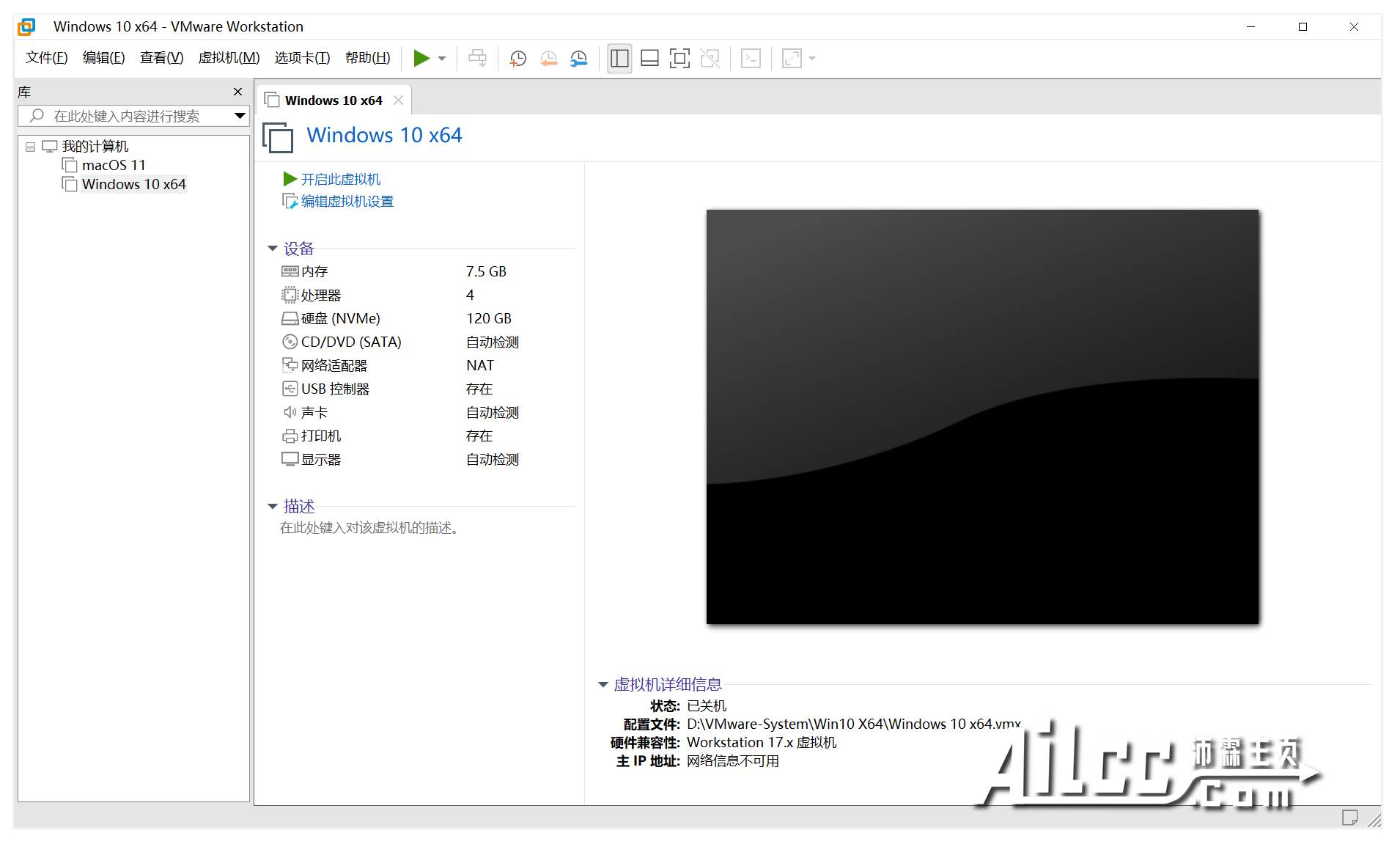Open the 编辑(E) menu

[x=103, y=58]
